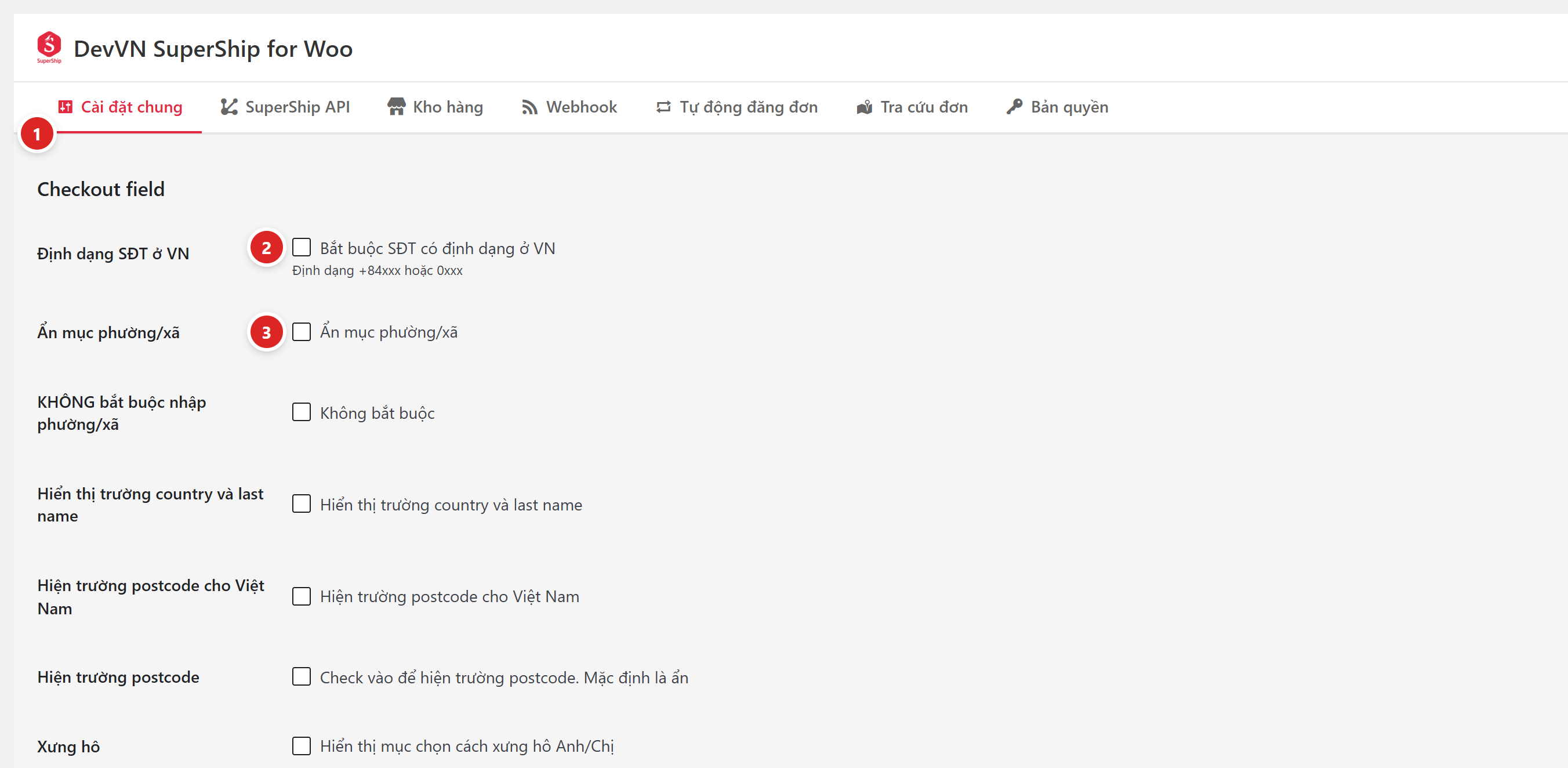Switch to the SuperShip API tab
This screenshot has width=1568, height=768.
coord(285,107)
